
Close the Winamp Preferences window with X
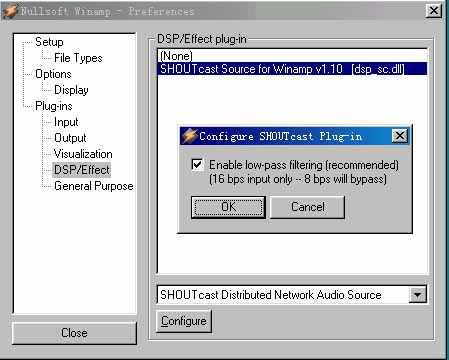(434, 11)
